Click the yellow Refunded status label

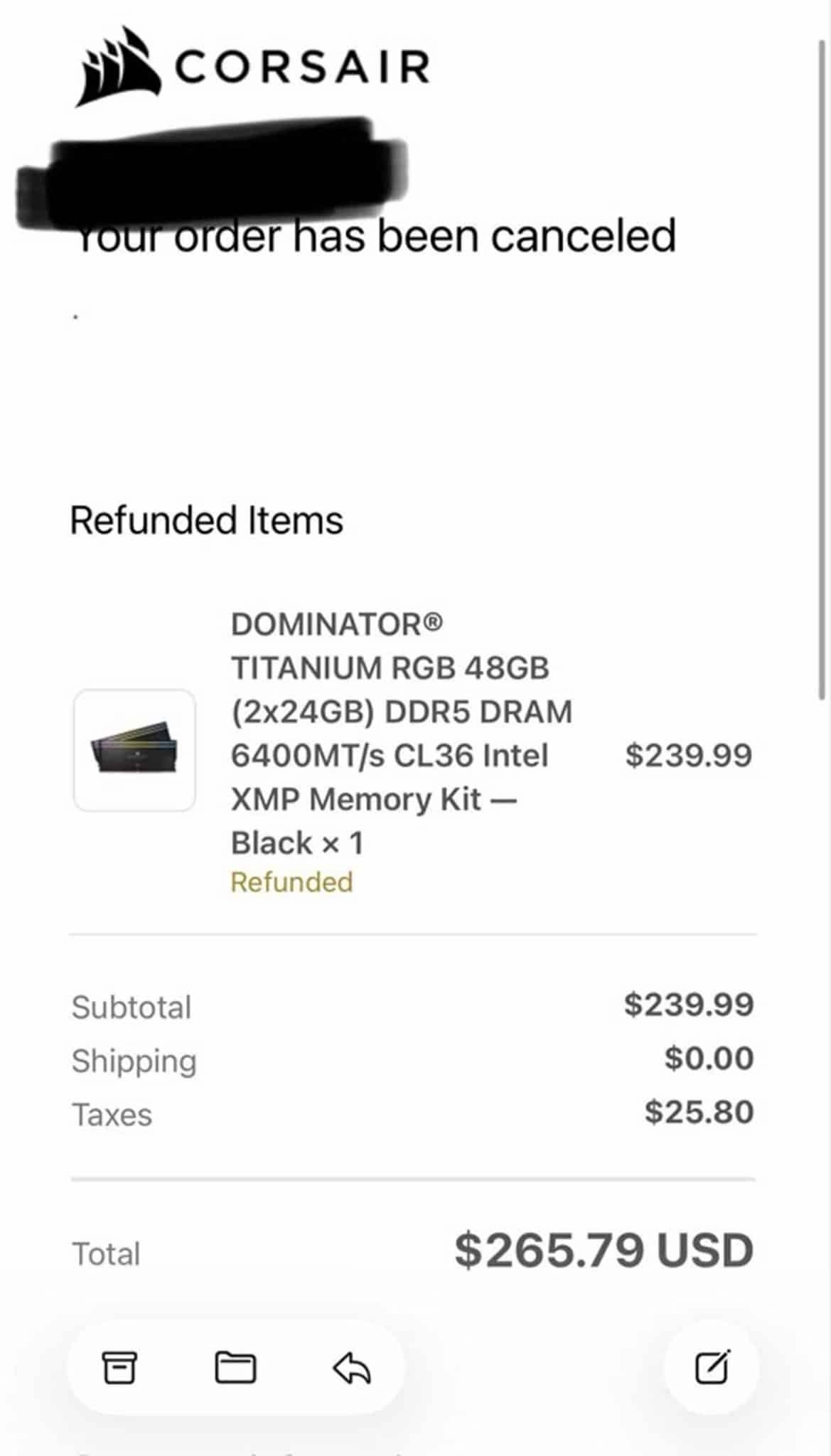[291, 882]
